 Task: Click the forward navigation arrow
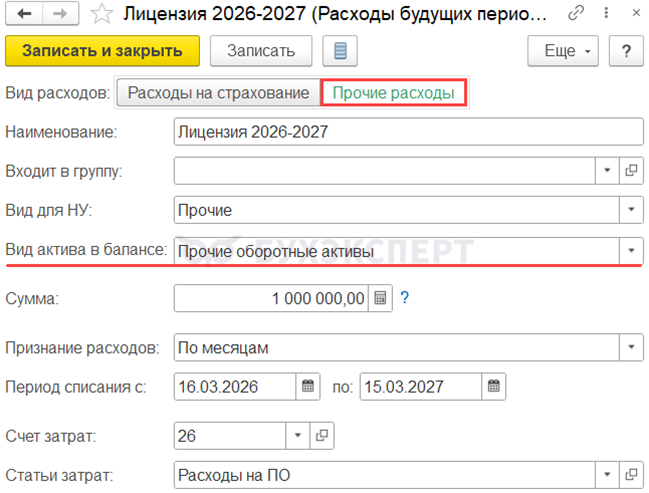pyautogui.click(x=58, y=15)
